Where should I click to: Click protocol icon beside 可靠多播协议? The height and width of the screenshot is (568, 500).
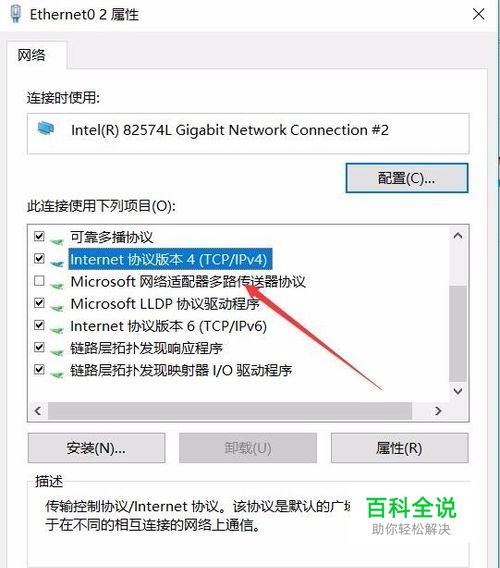56,240
